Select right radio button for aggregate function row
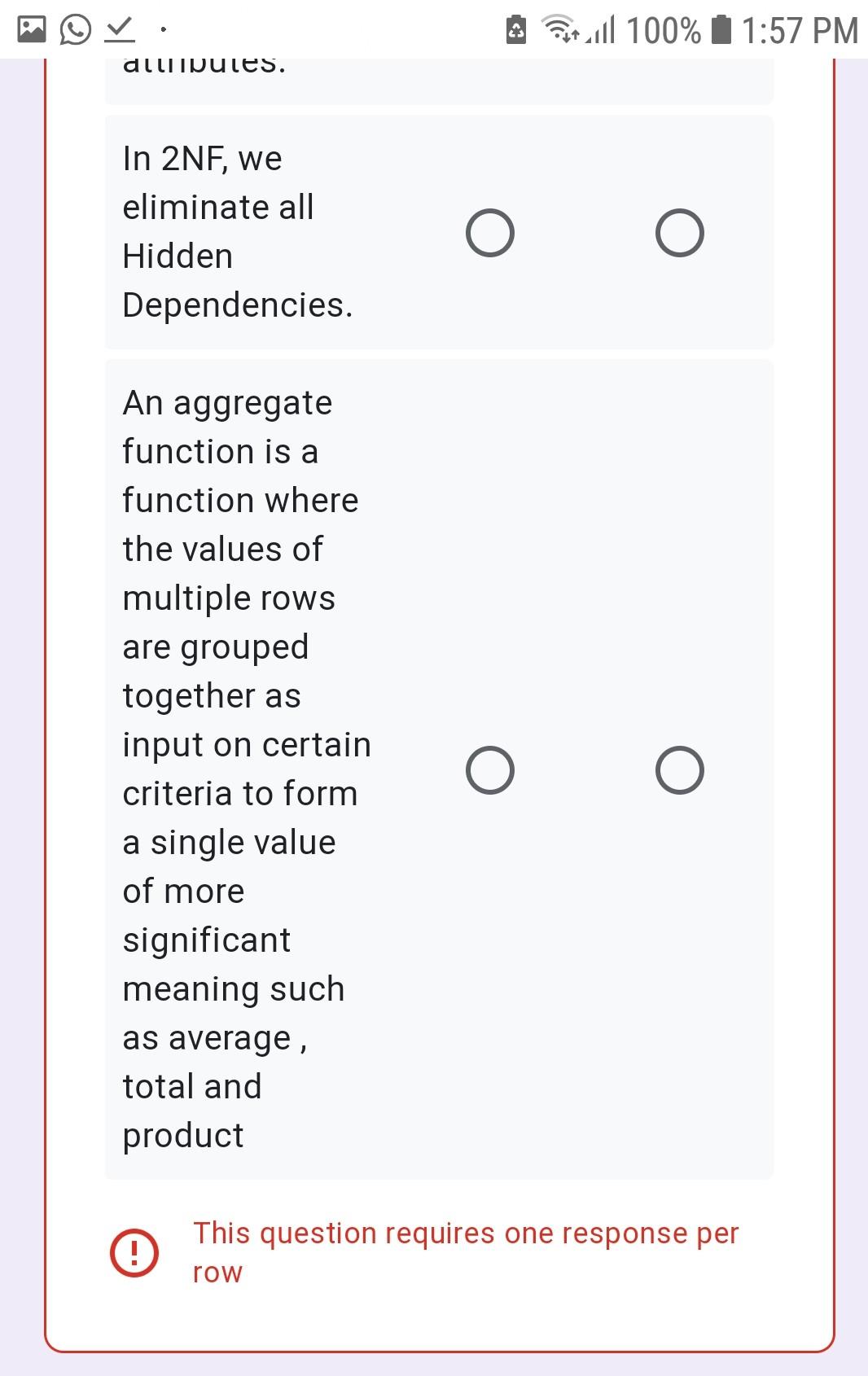868x1376 pixels. 680,770
